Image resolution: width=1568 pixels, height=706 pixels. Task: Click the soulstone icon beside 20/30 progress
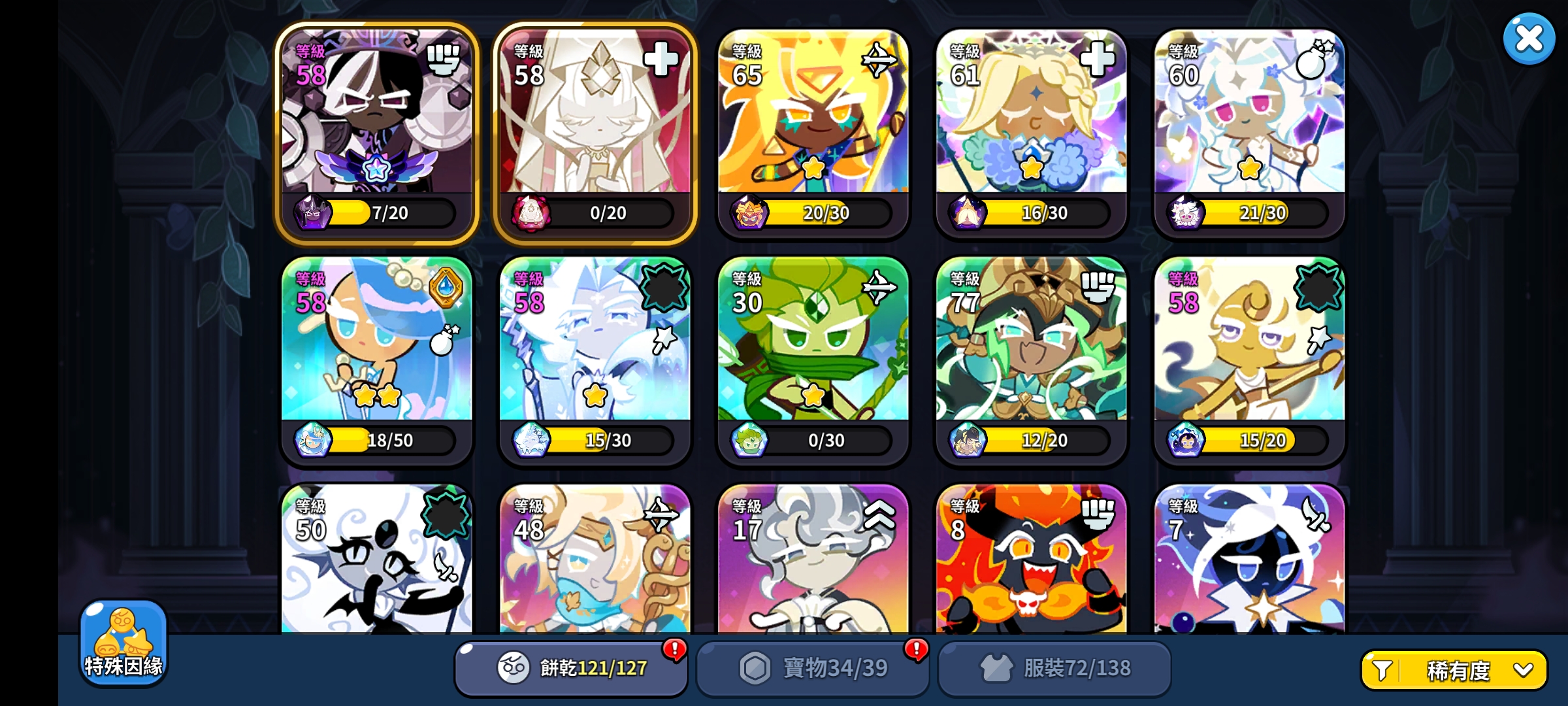click(x=749, y=212)
